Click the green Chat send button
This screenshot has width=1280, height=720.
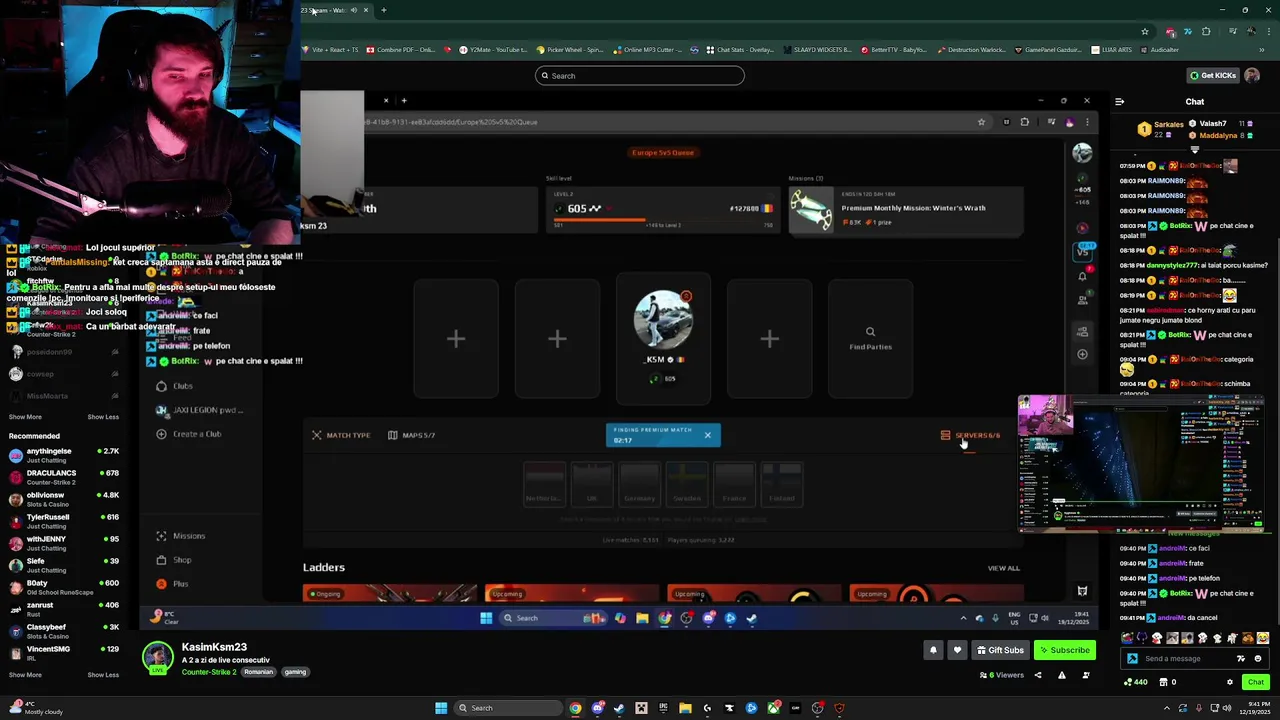[1256, 682]
